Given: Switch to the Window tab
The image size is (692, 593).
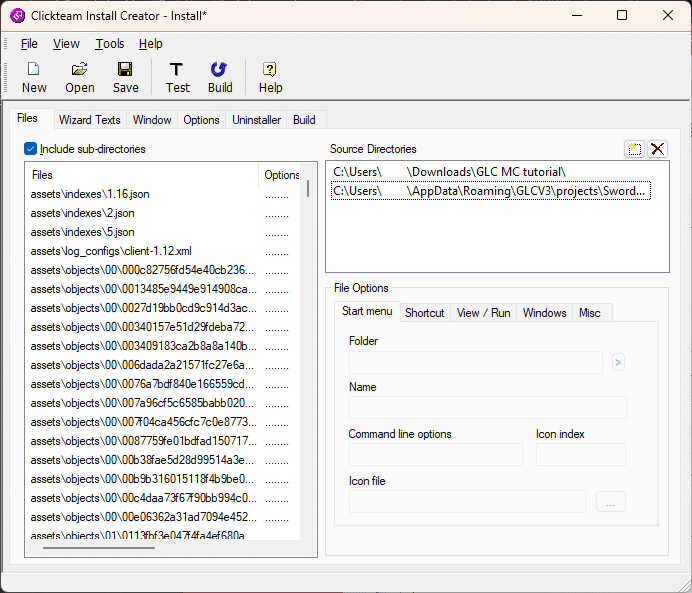Looking at the screenshot, I should (152, 120).
